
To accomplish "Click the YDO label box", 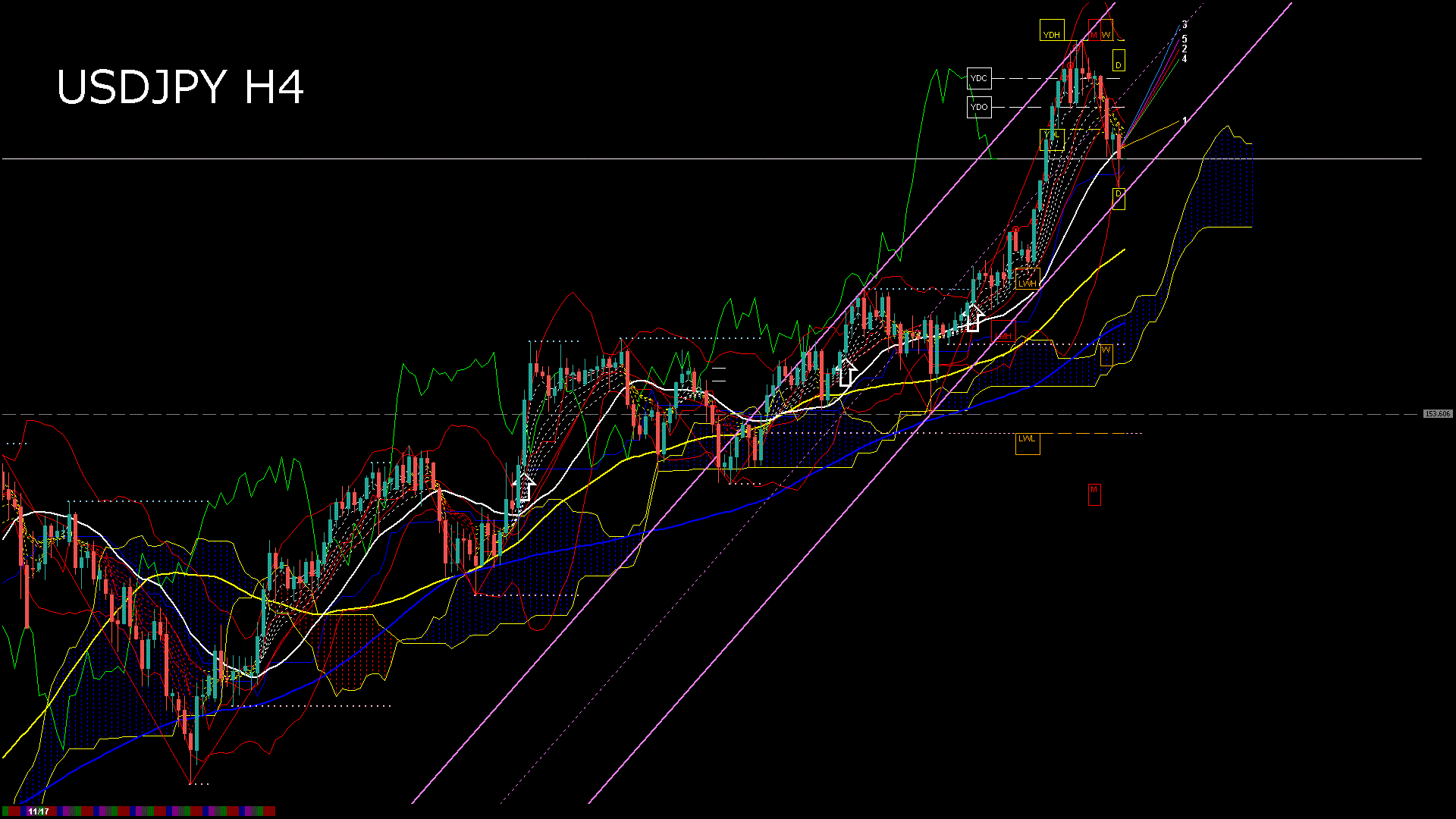I will [x=979, y=107].
